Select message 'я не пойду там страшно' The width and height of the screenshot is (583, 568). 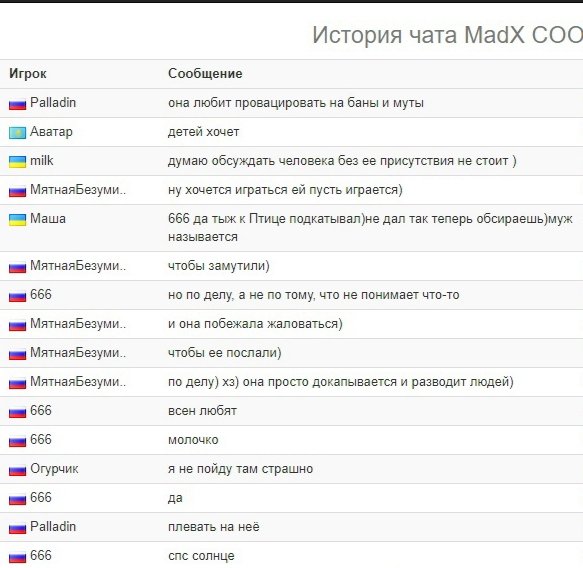tap(241, 469)
